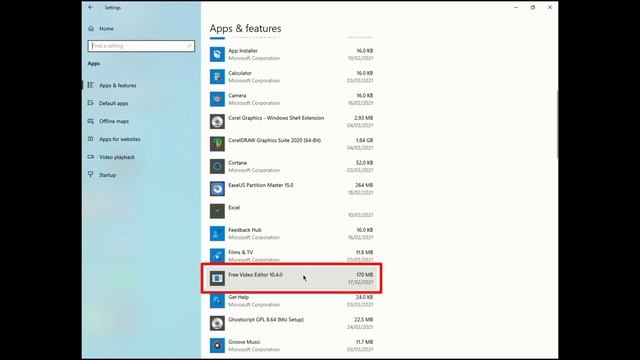The height and width of the screenshot is (360, 640).
Task: Click the Default apps sidebar icon
Action: [x=91, y=103]
